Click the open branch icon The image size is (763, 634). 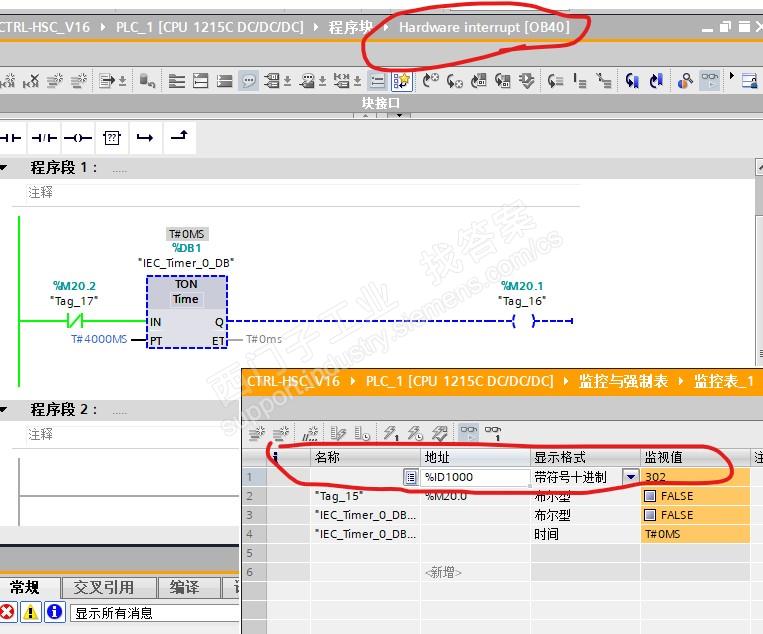pyautogui.click(x=145, y=138)
